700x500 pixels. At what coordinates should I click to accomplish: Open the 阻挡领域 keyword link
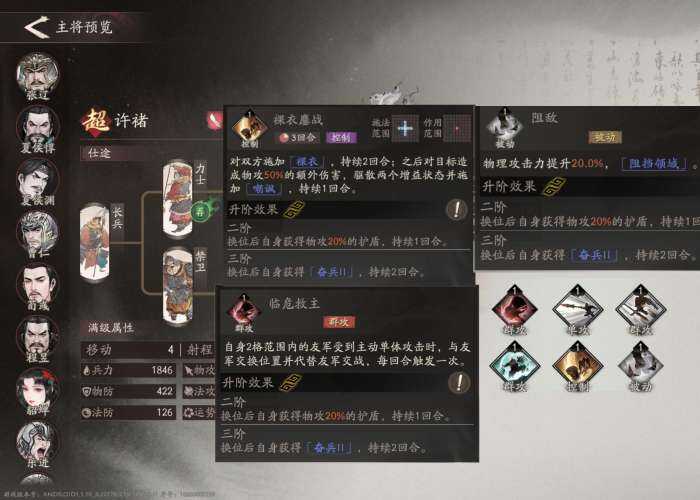(655, 163)
